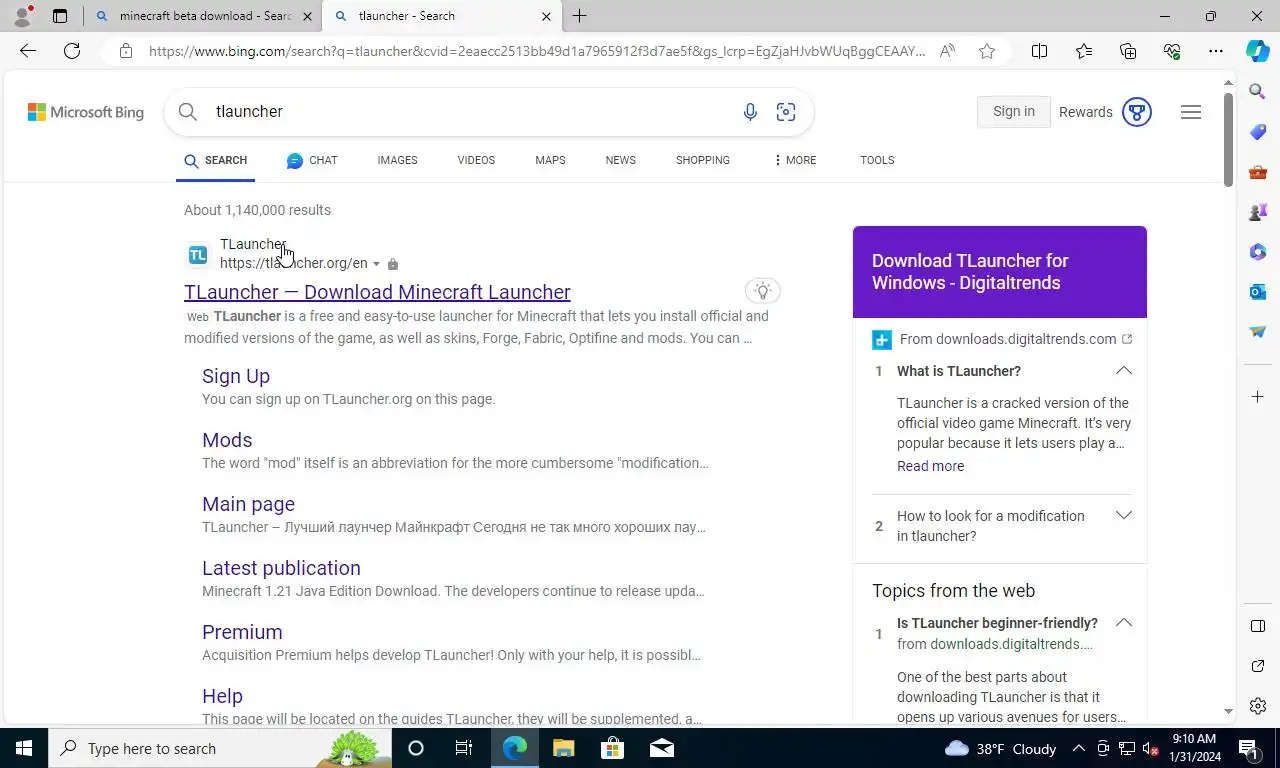Open the sidebar Games chess icon
This screenshot has height=768, width=1280.
[x=1258, y=212]
